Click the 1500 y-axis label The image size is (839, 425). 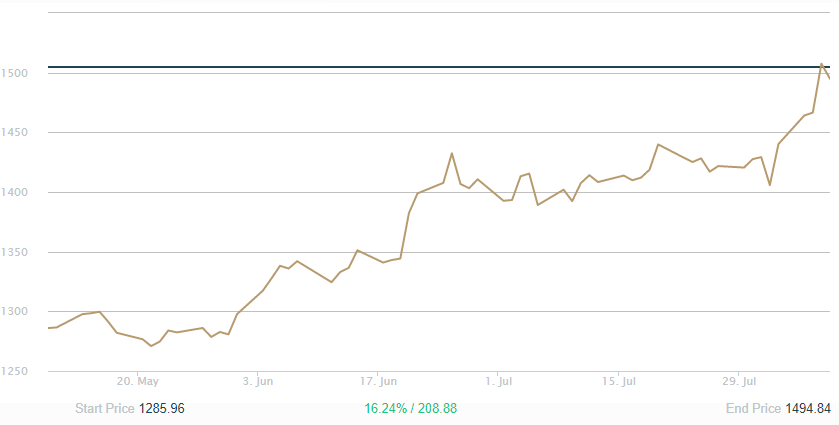click(15, 73)
